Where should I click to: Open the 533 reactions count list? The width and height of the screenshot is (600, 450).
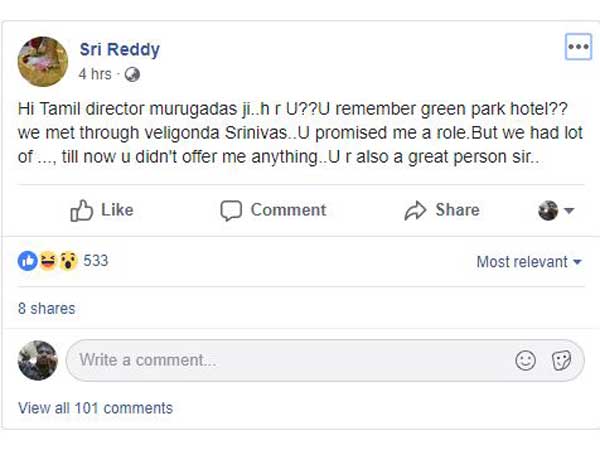pyautogui.click(x=96, y=261)
